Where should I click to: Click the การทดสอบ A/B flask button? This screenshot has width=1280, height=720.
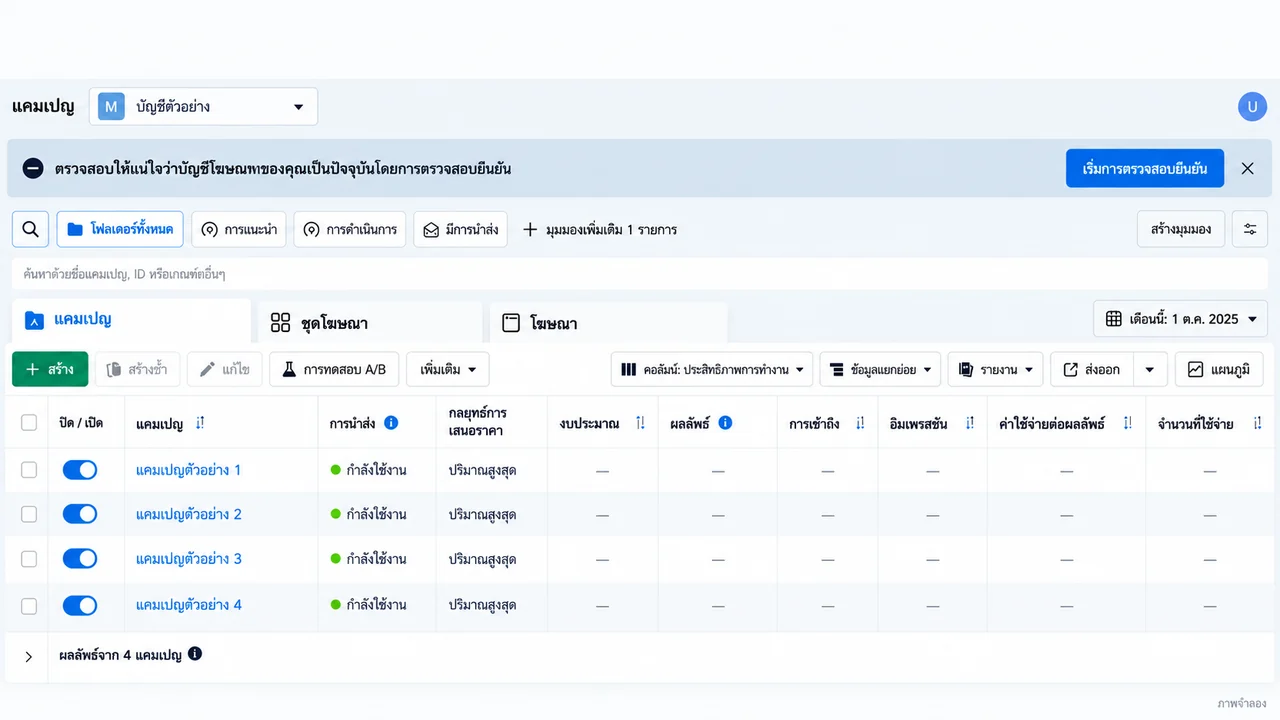335,369
